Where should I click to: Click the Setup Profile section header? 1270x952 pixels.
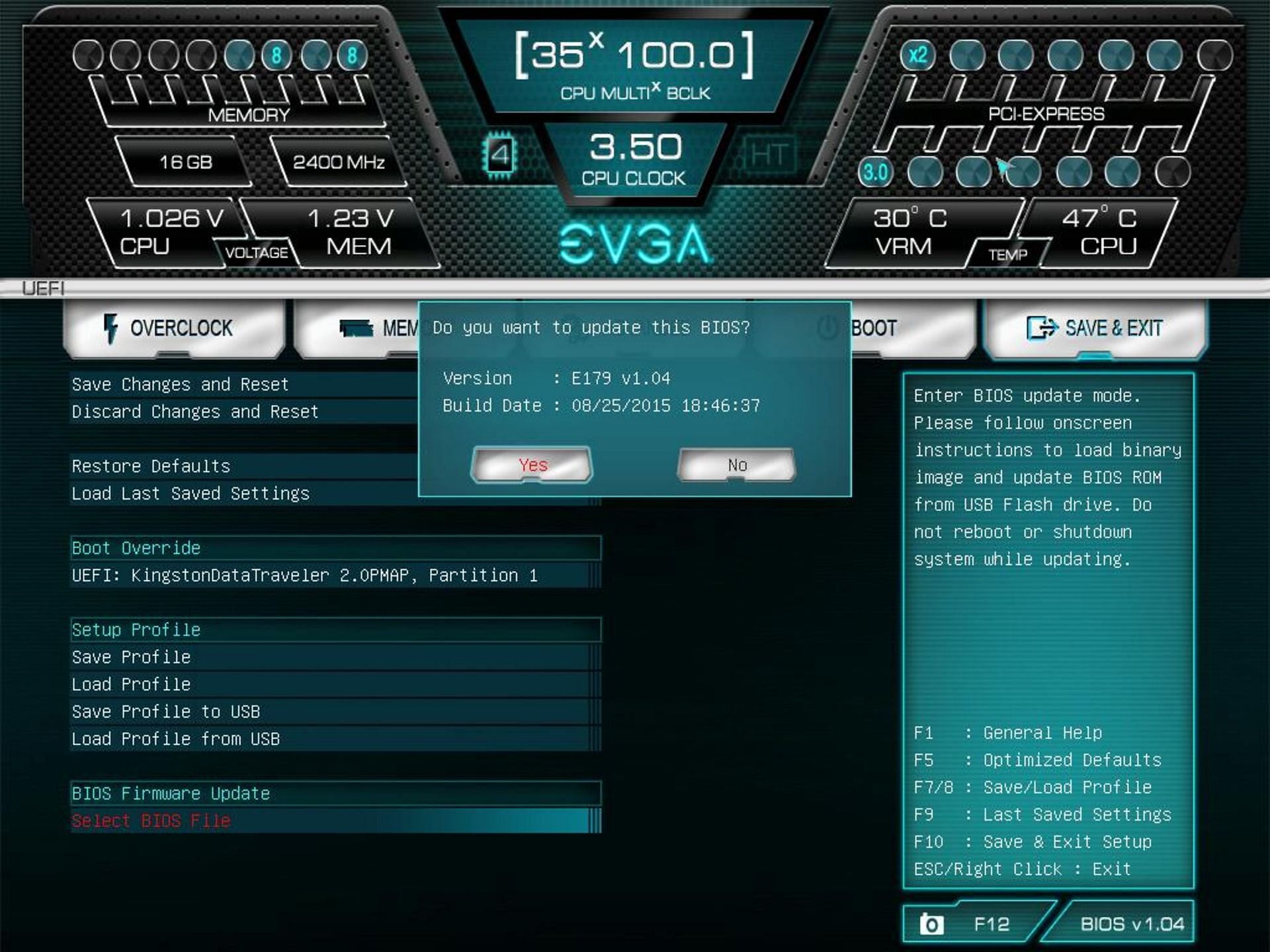pos(336,630)
